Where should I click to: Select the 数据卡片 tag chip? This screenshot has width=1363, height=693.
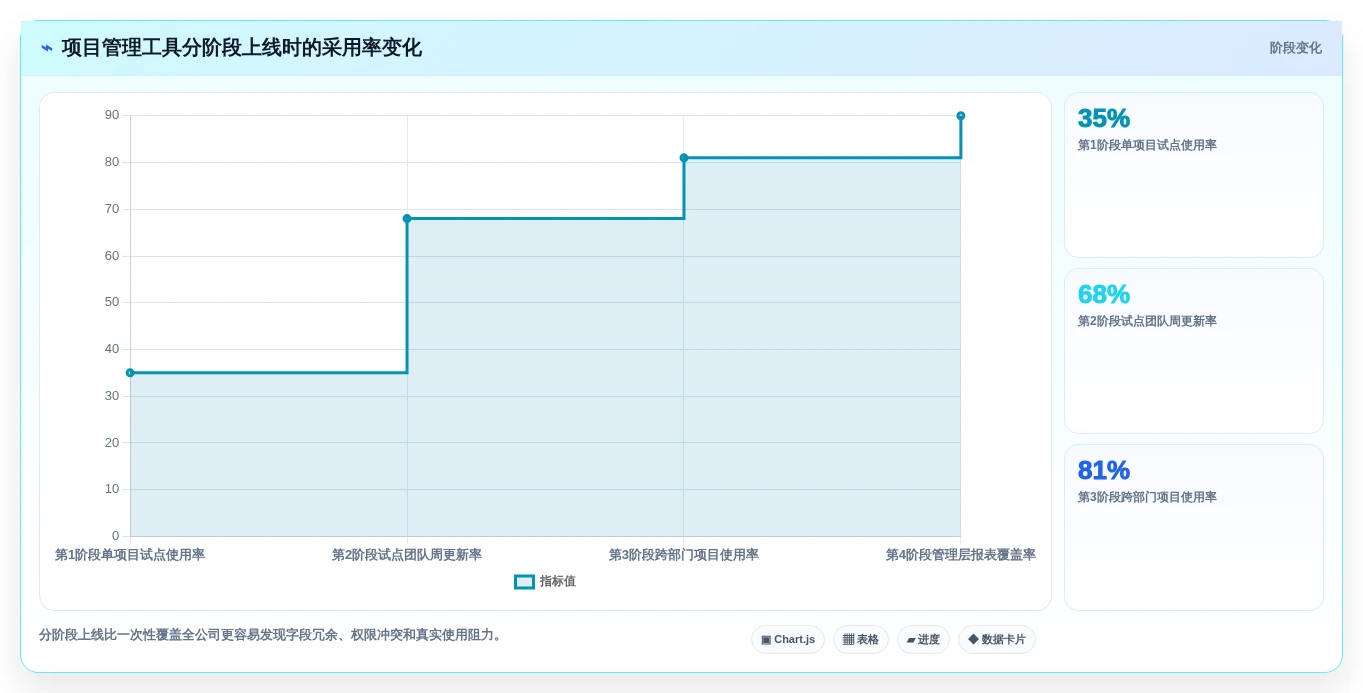(x=996, y=640)
